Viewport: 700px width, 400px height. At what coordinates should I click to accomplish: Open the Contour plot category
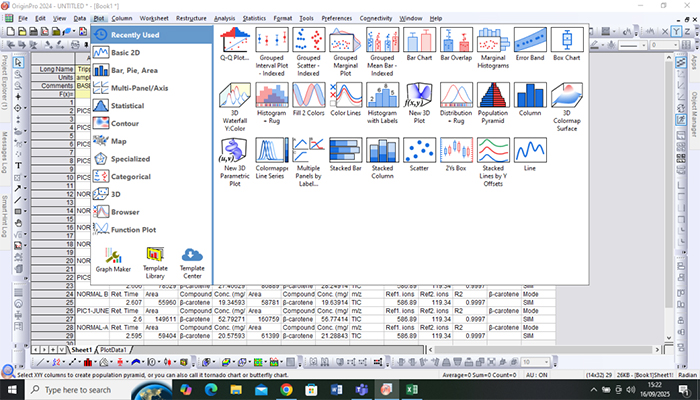(x=152, y=124)
